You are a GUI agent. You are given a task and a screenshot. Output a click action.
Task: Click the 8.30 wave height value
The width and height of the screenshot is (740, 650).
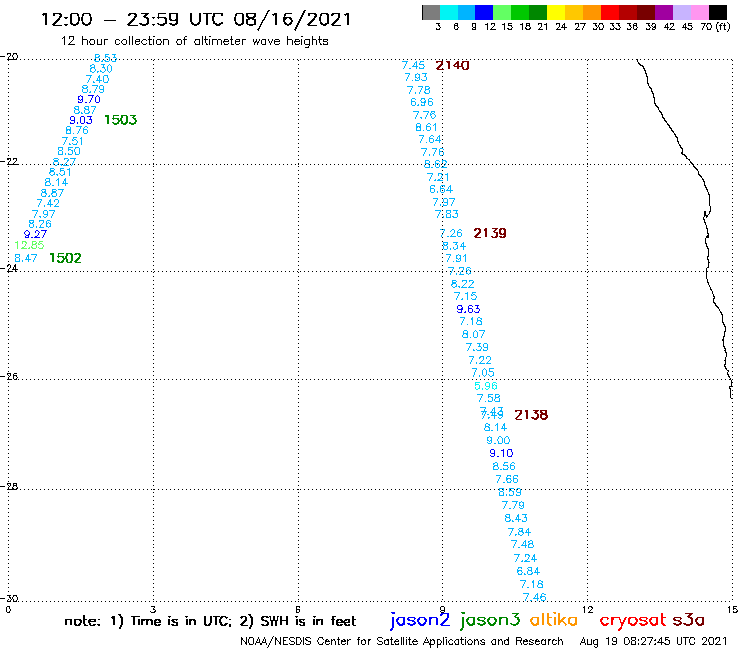pos(101,68)
